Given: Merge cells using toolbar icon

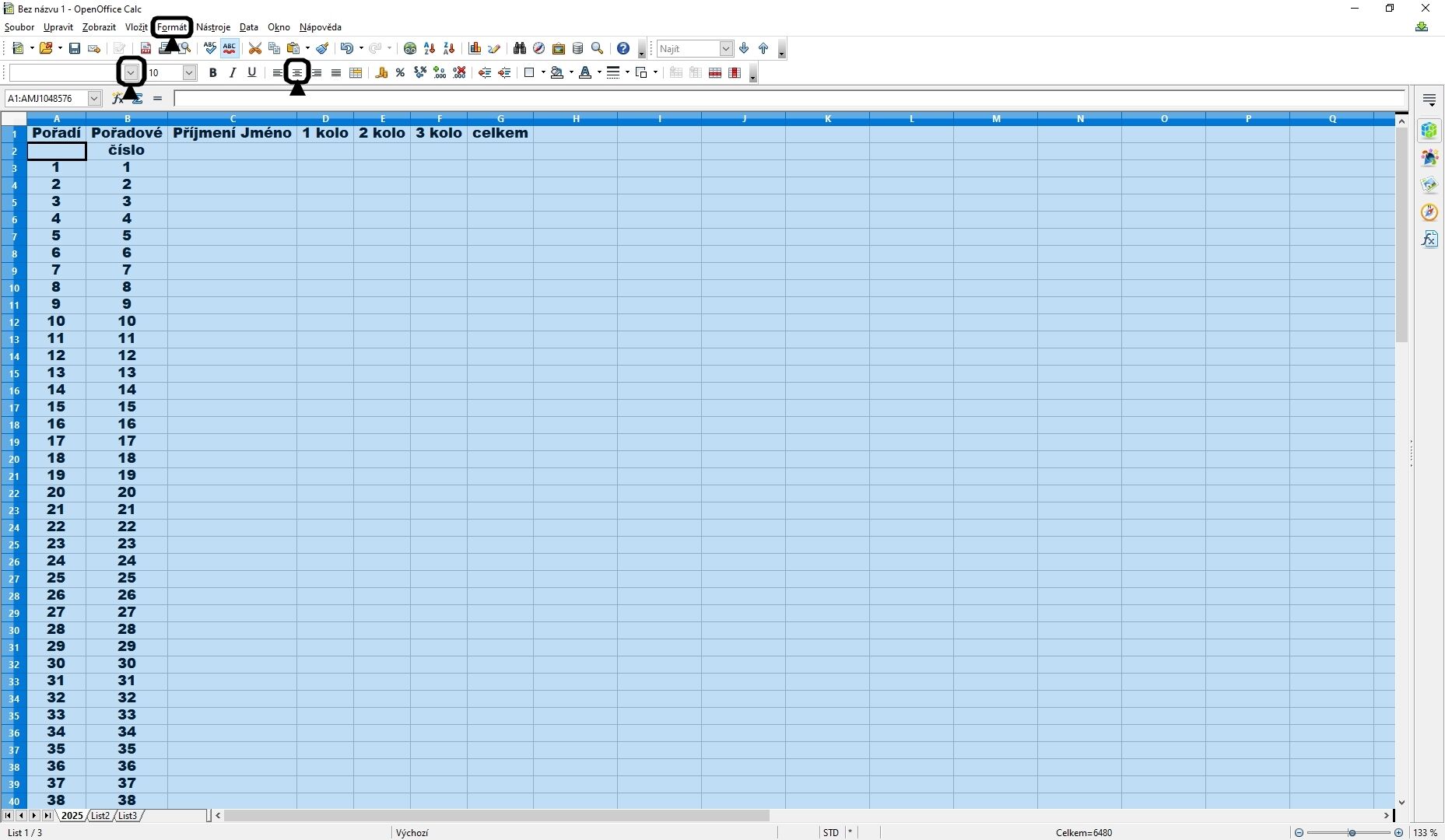Looking at the screenshot, I should click(356, 72).
